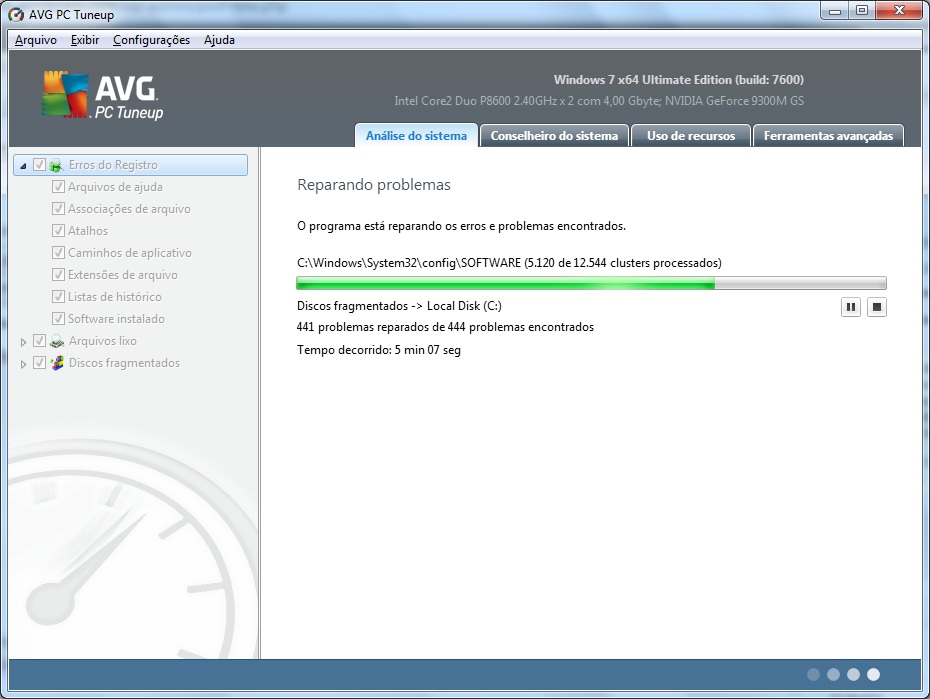Toggle the Discos fragmentados checkbox
Viewport: 930px width, 699px height.
39,363
